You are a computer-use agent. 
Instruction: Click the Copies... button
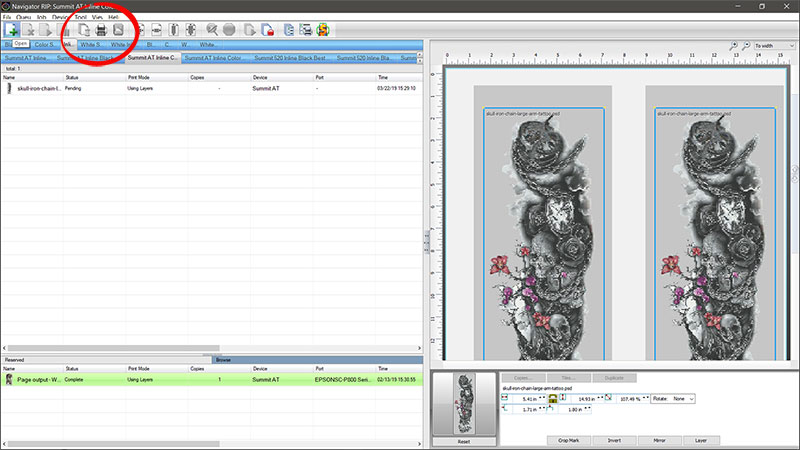tap(523, 378)
